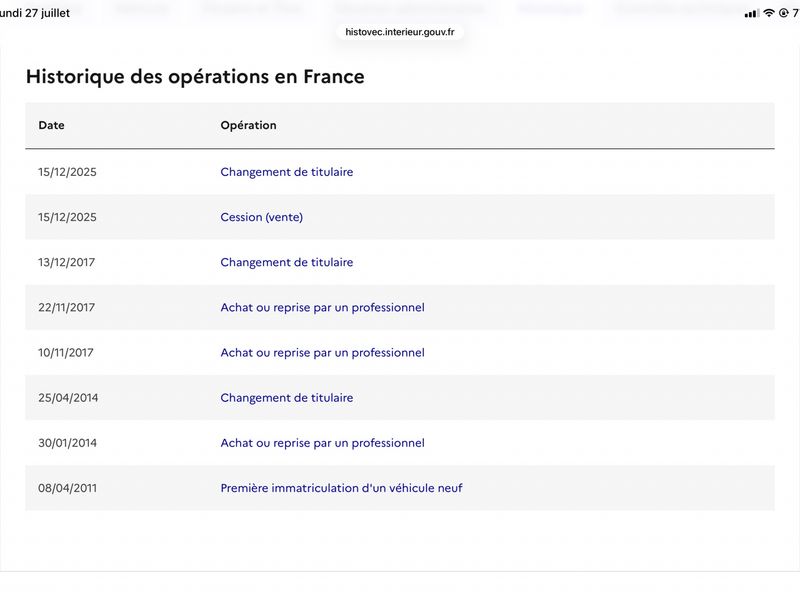
Task: Tap the histovec.interieur.gouv.fr address bar
Action: [399, 32]
